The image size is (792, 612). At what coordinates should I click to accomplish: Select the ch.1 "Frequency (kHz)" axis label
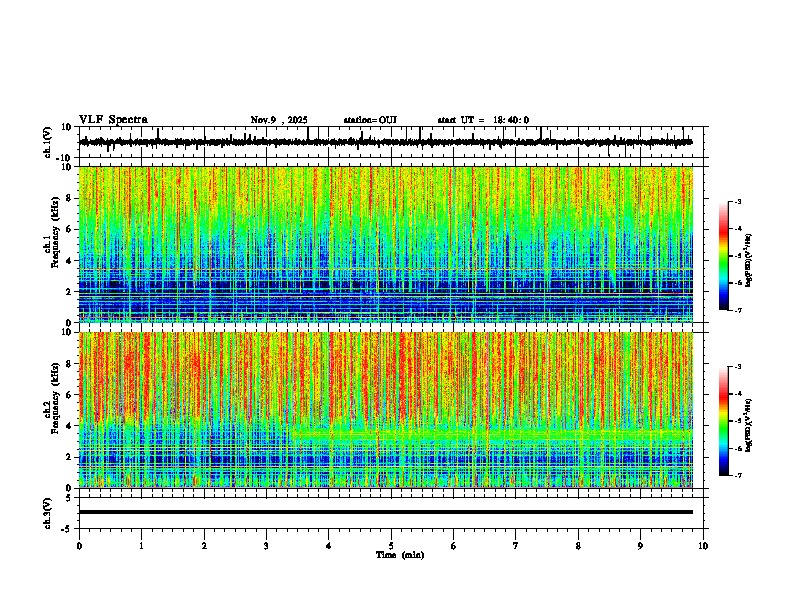tap(55, 233)
